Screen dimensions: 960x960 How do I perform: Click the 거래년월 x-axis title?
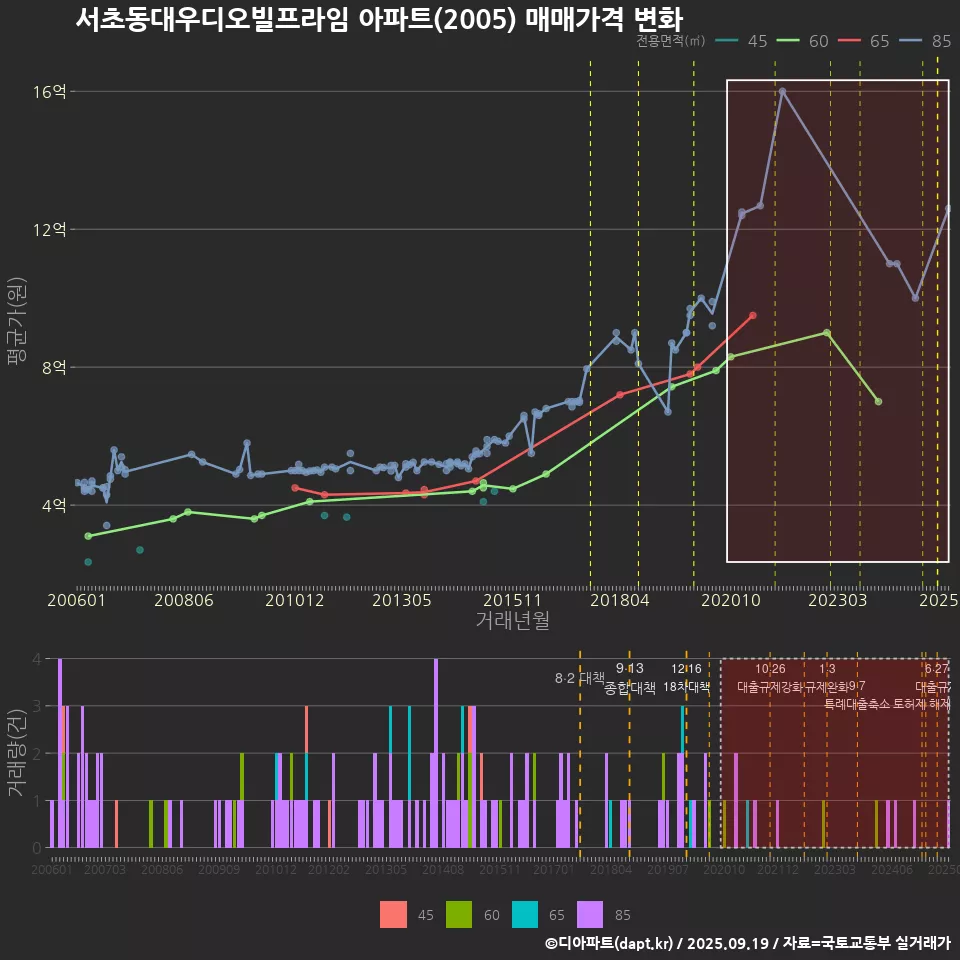click(x=512, y=621)
